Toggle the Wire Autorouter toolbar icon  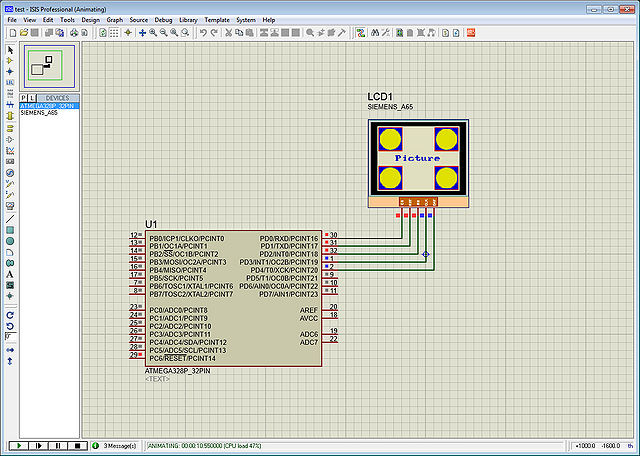[360, 33]
